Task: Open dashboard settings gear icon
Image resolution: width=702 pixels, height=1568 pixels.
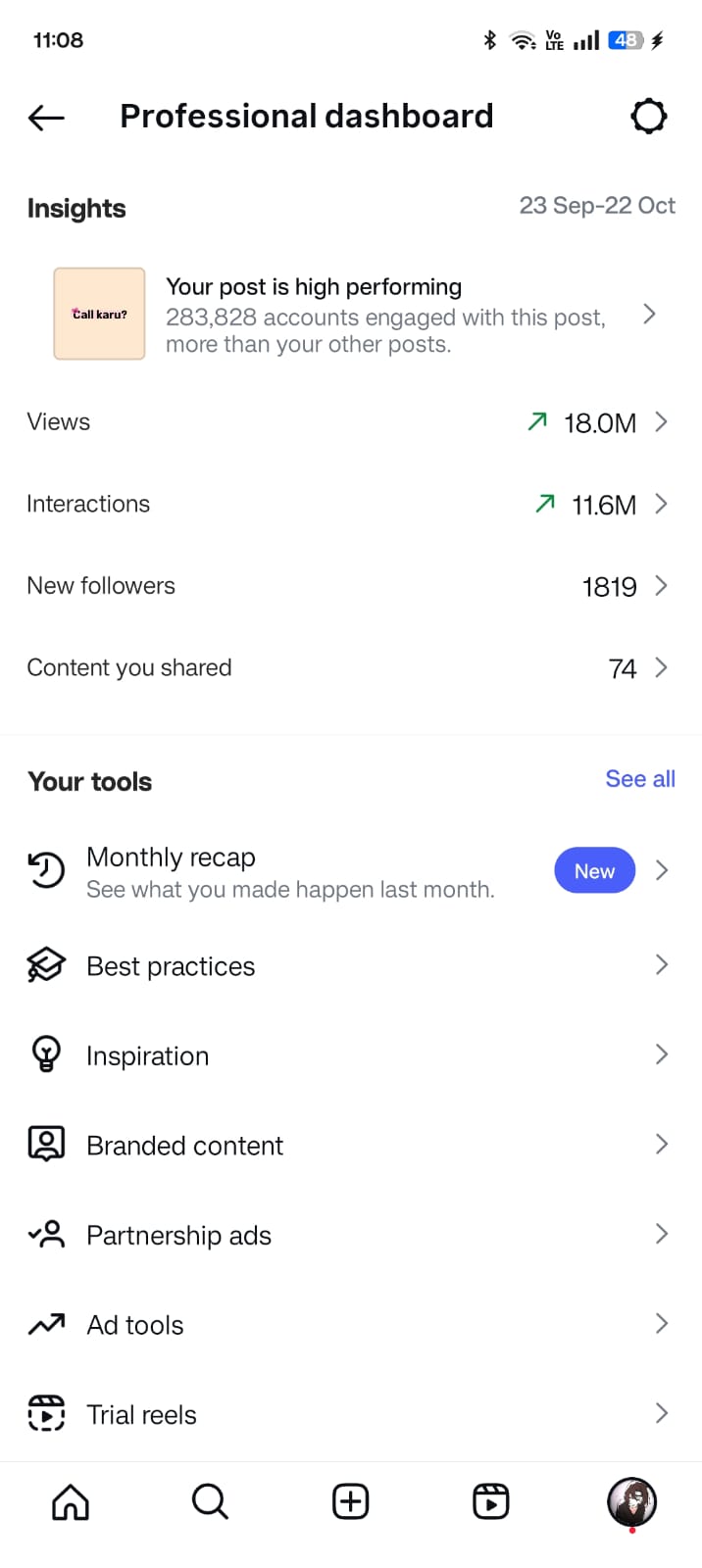Action: [x=648, y=117]
